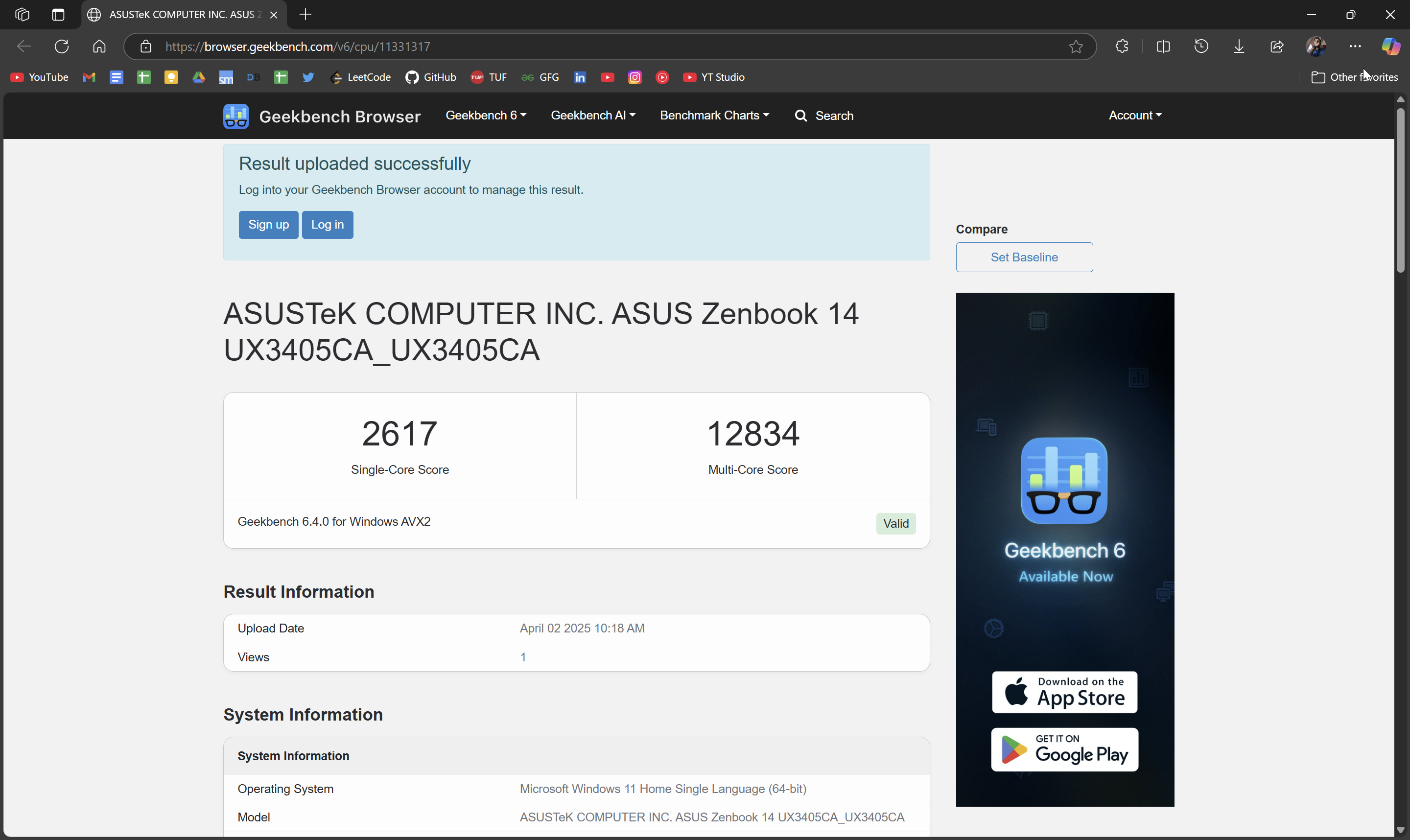Image resolution: width=1410 pixels, height=840 pixels.
Task: Open the GFG bookmark
Action: click(540, 77)
